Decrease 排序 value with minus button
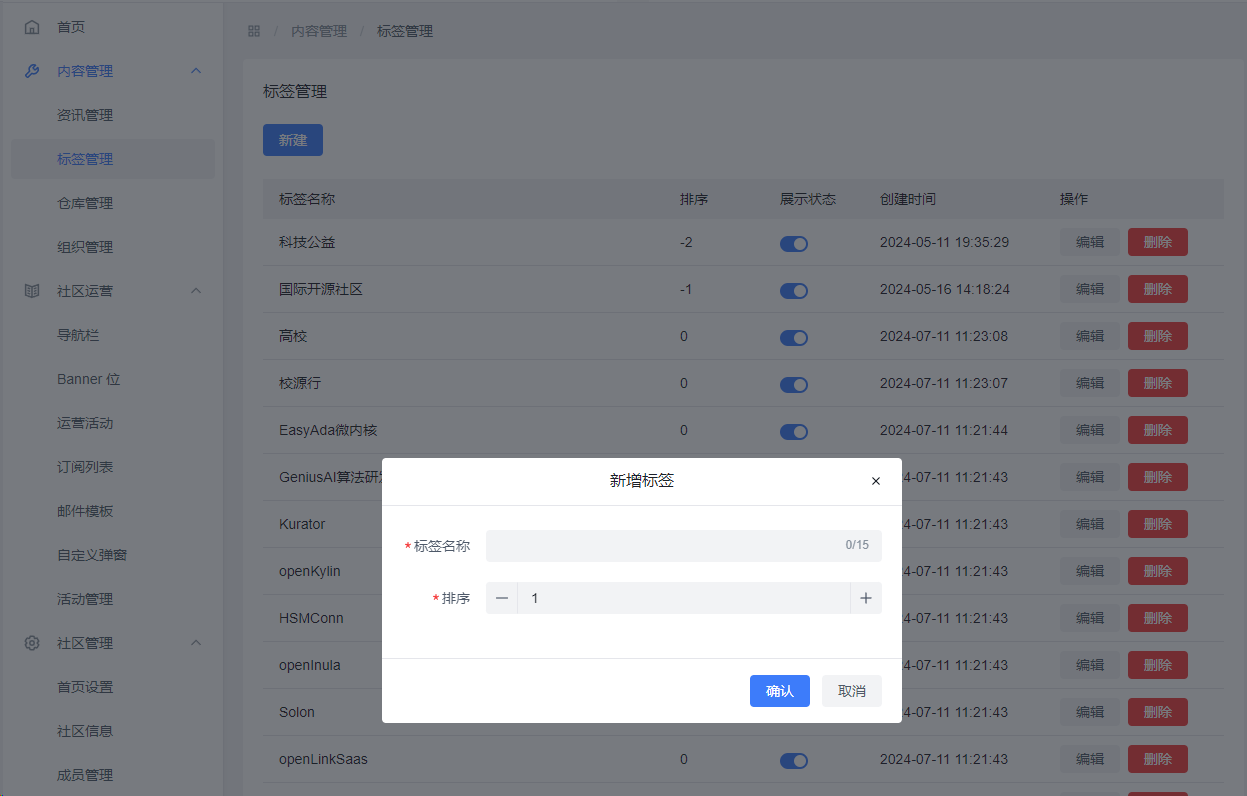The image size is (1247, 796). coord(502,598)
